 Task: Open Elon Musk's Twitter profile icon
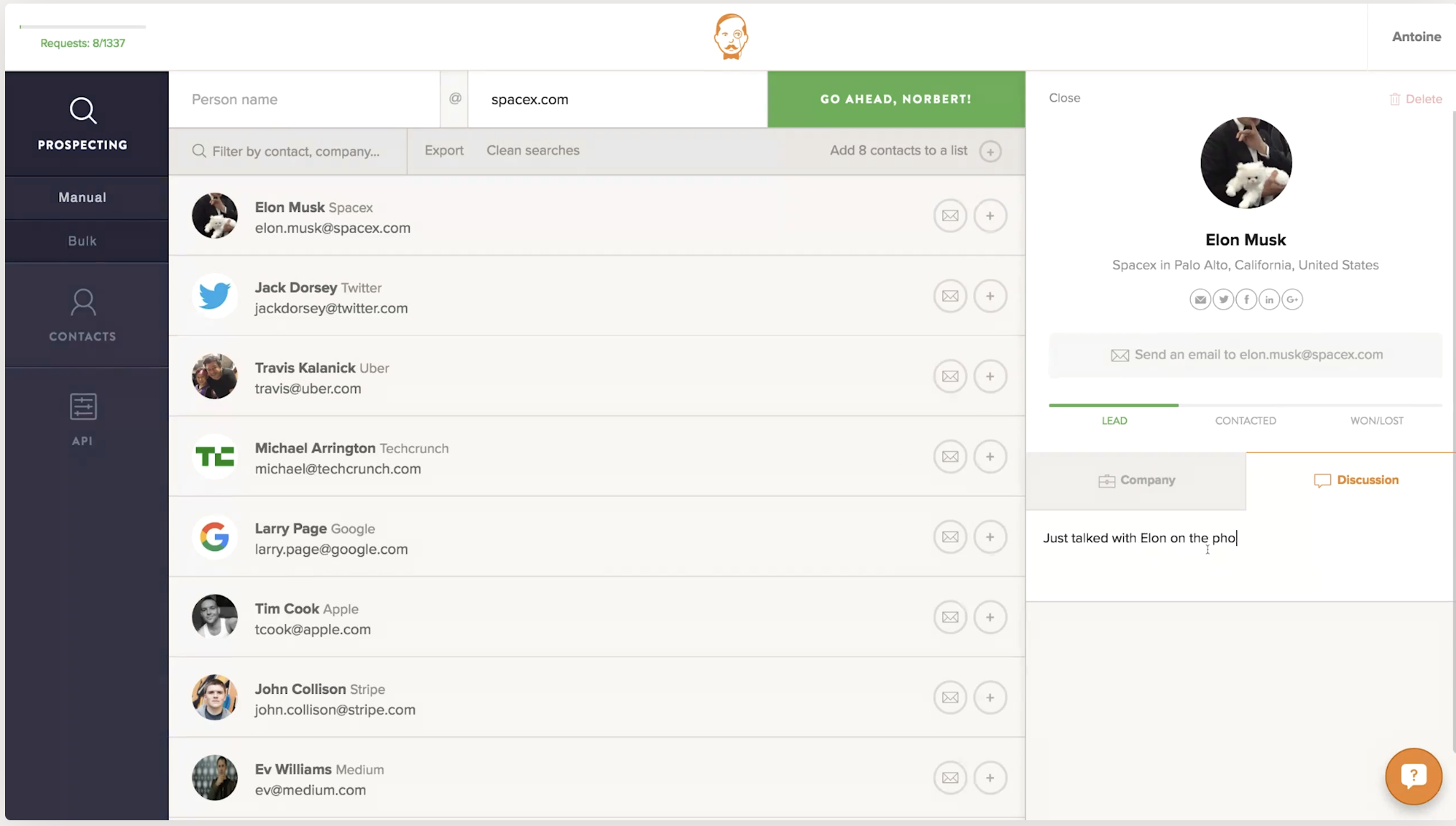tap(1223, 300)
